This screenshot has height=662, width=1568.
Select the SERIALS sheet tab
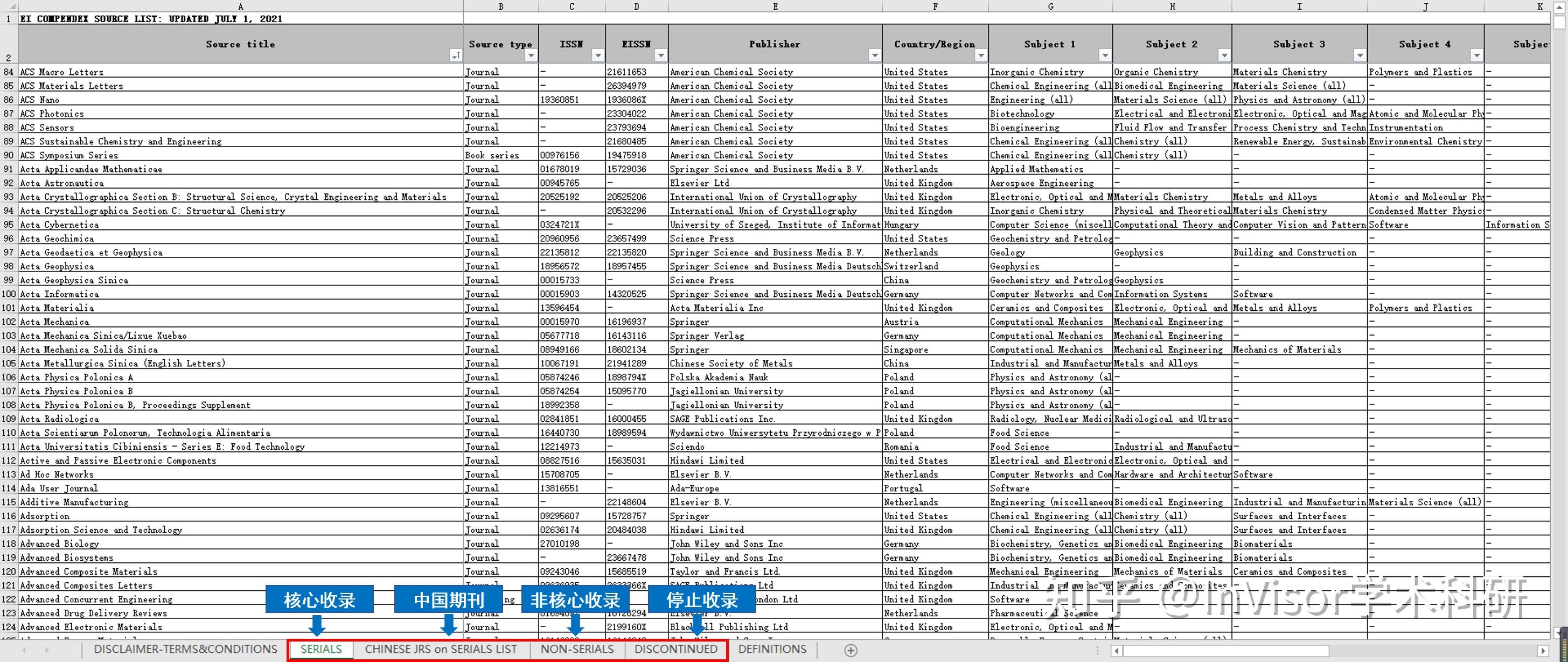point(321,649)
